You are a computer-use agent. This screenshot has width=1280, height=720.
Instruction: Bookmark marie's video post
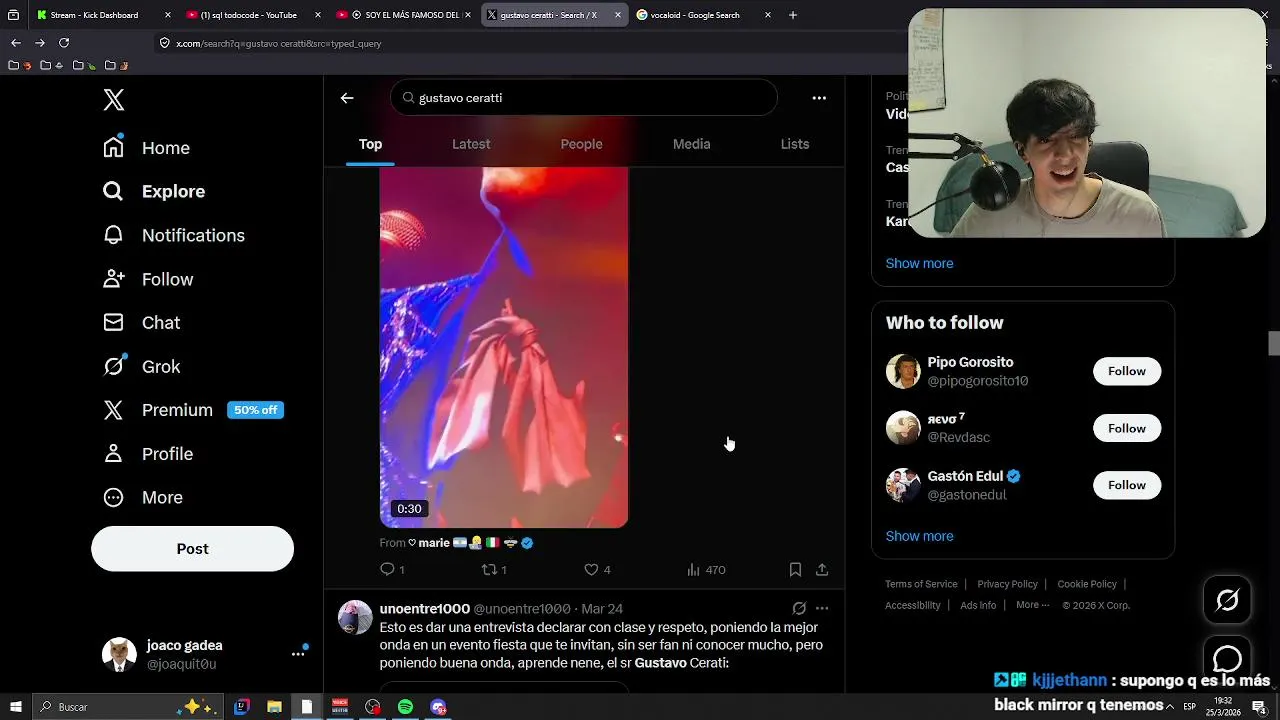coord(795,570)
